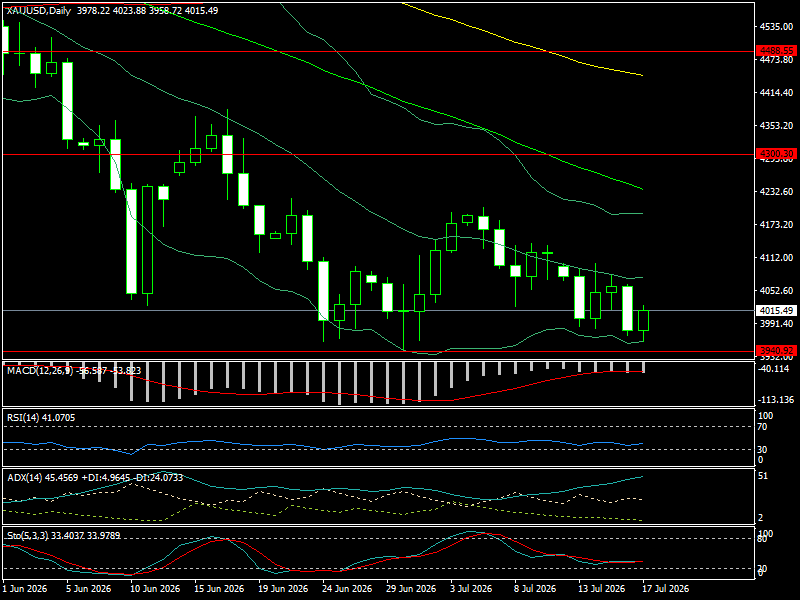
Task: Select the 4300.30 red price label
Action: coord(776,154)
